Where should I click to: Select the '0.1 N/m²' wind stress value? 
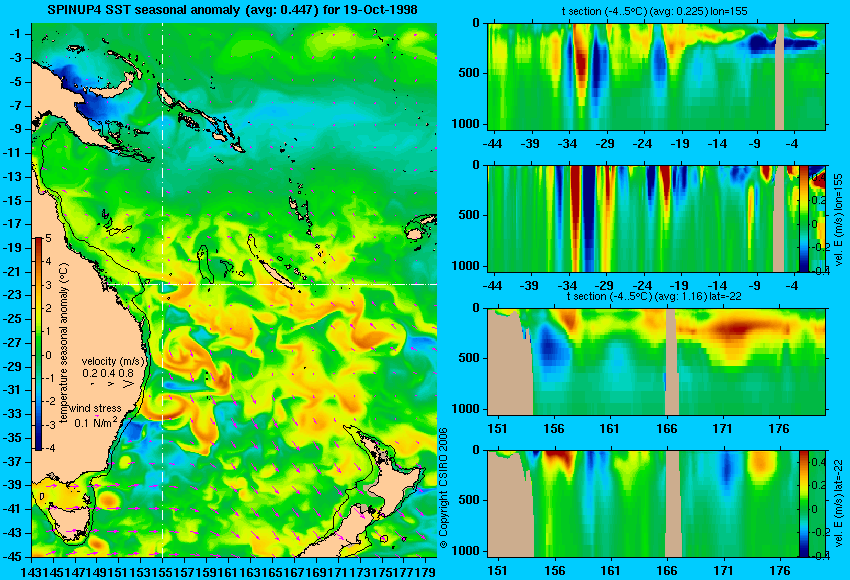click(x=95, y=421)
